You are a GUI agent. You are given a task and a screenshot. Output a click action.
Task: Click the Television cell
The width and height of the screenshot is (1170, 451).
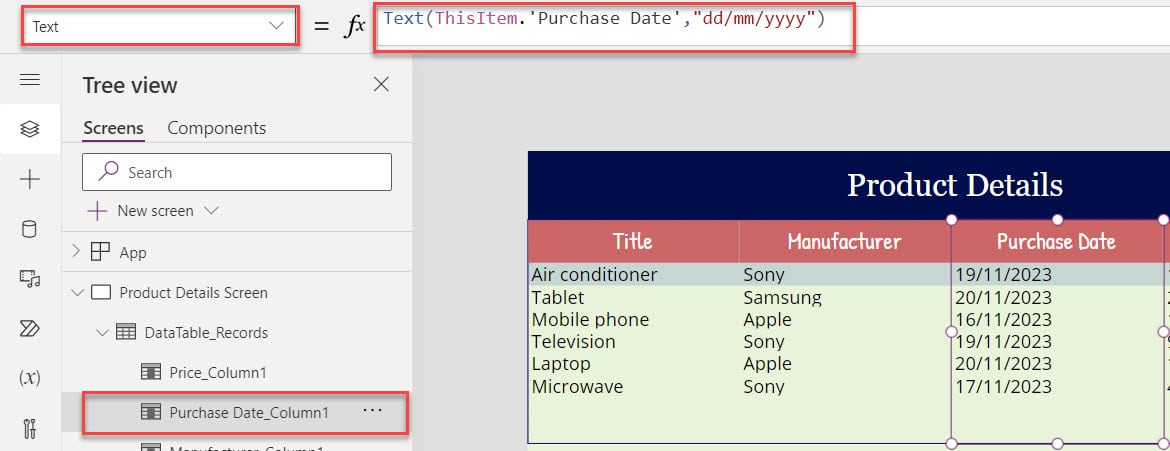573,342
